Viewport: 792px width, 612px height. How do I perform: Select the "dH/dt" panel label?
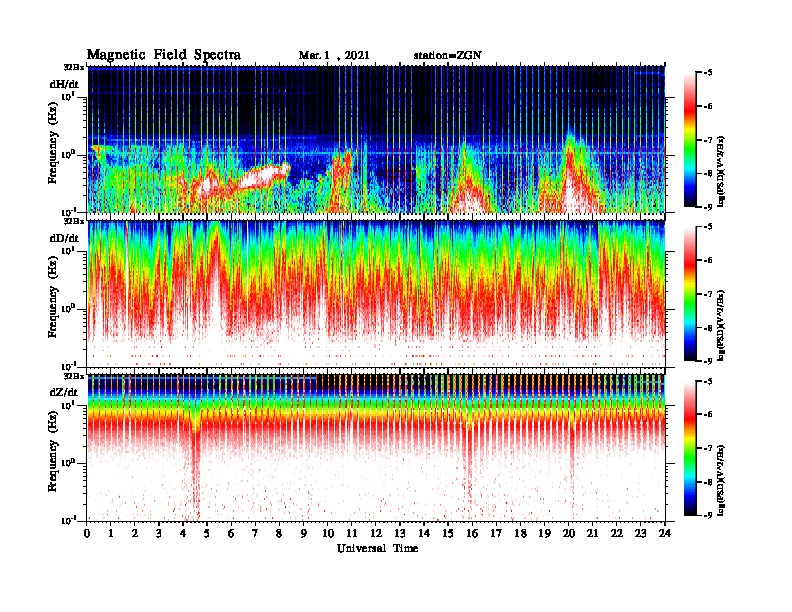tap(64, 84)
